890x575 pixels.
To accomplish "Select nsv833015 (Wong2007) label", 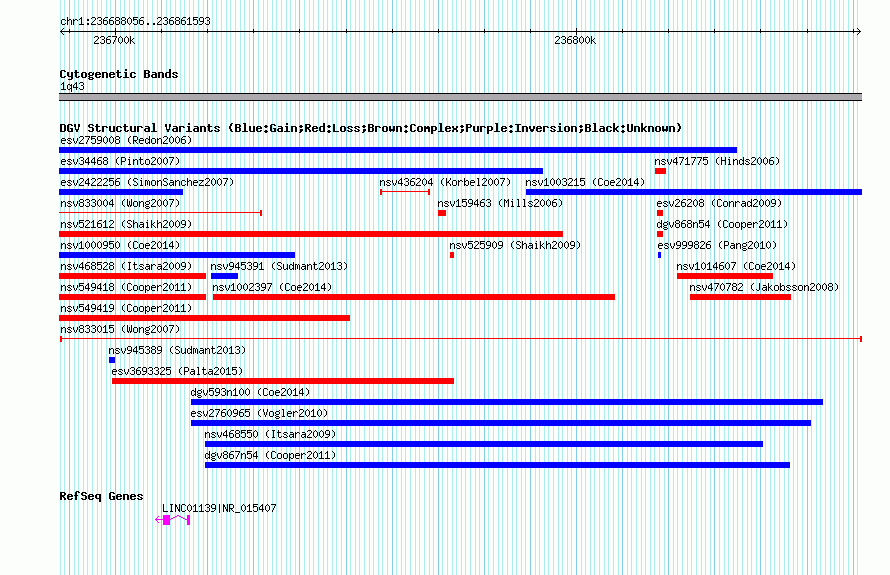I will pos(120,329).
